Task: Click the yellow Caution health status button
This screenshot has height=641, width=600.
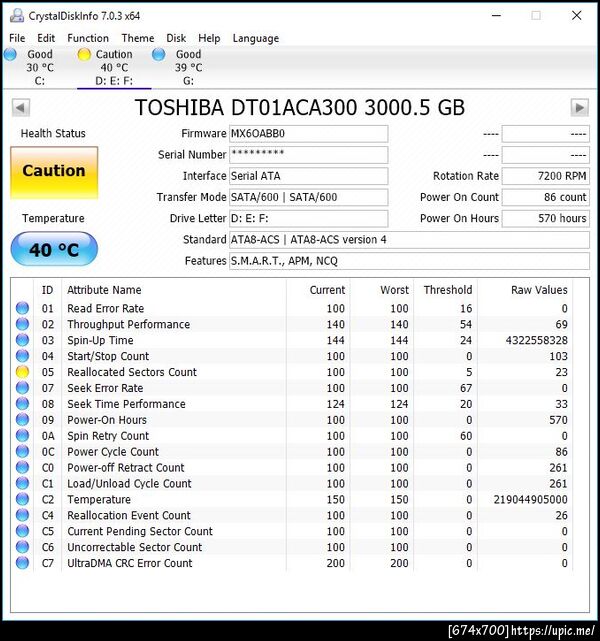Action: (x=54, y=173)
